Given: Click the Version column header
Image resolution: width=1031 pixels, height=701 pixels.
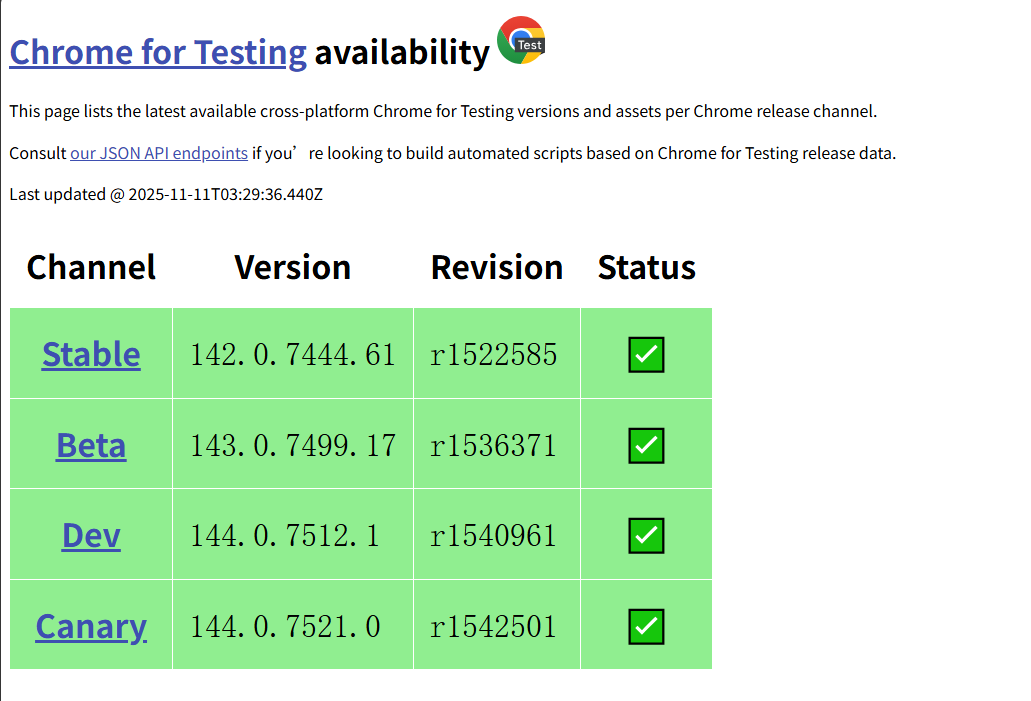Looking at the screenshot, I should click(293, 267).
